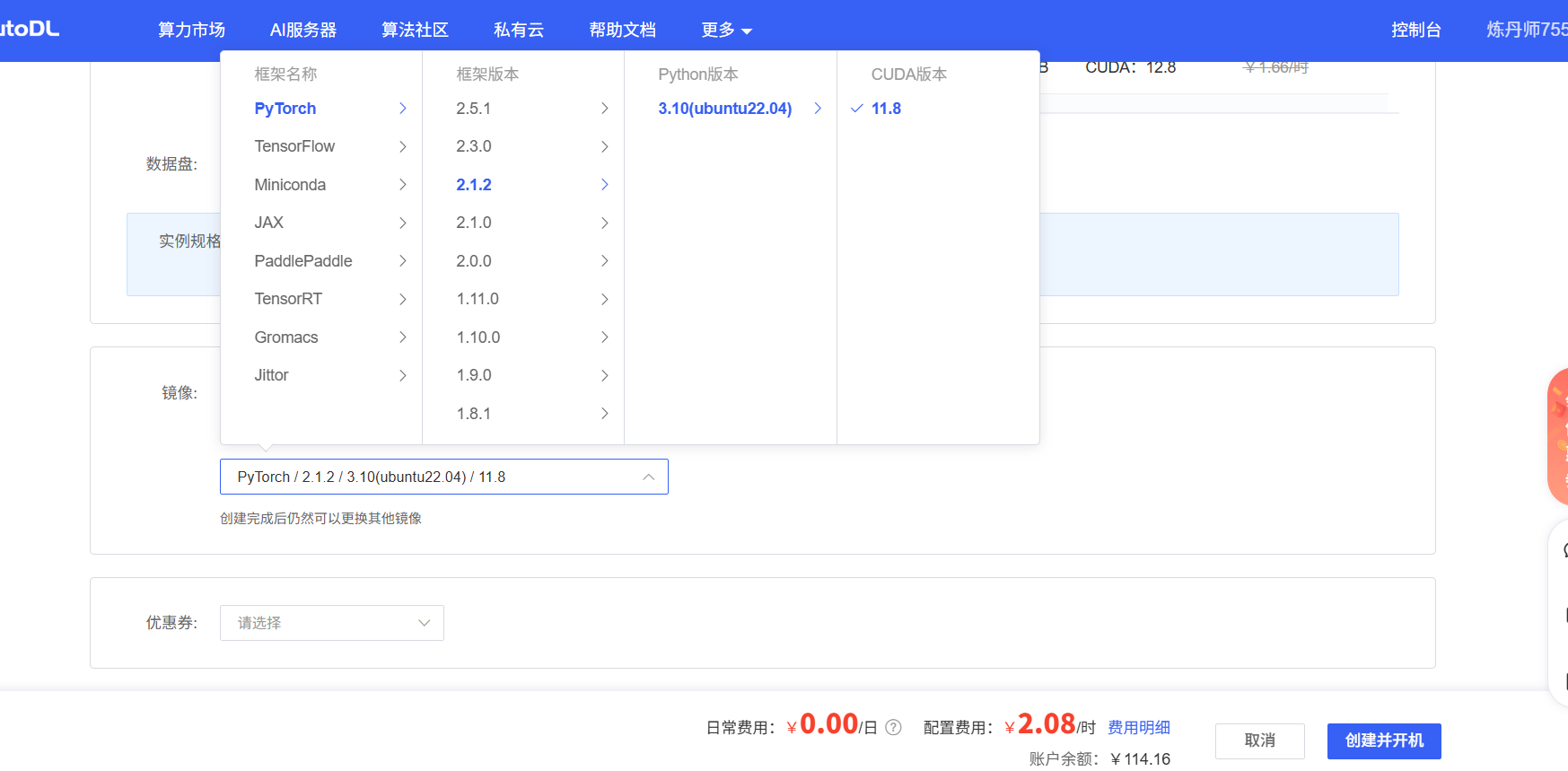Expand chevron next to version 1.9.0
The image size is (1568, 771).
(x=605, y=375)
